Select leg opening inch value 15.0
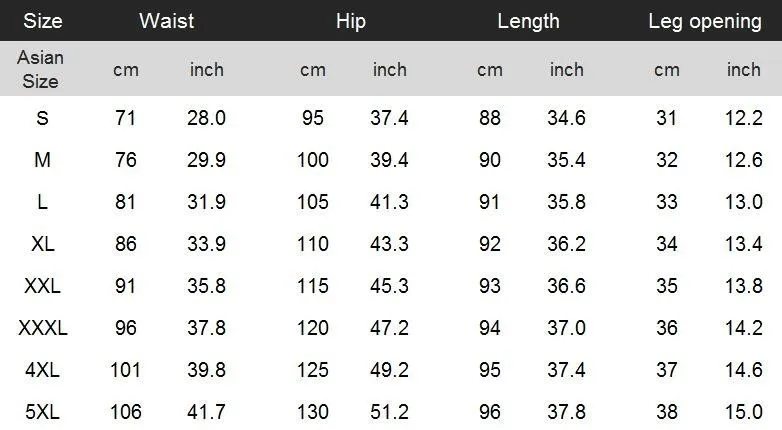 [744, 412]
